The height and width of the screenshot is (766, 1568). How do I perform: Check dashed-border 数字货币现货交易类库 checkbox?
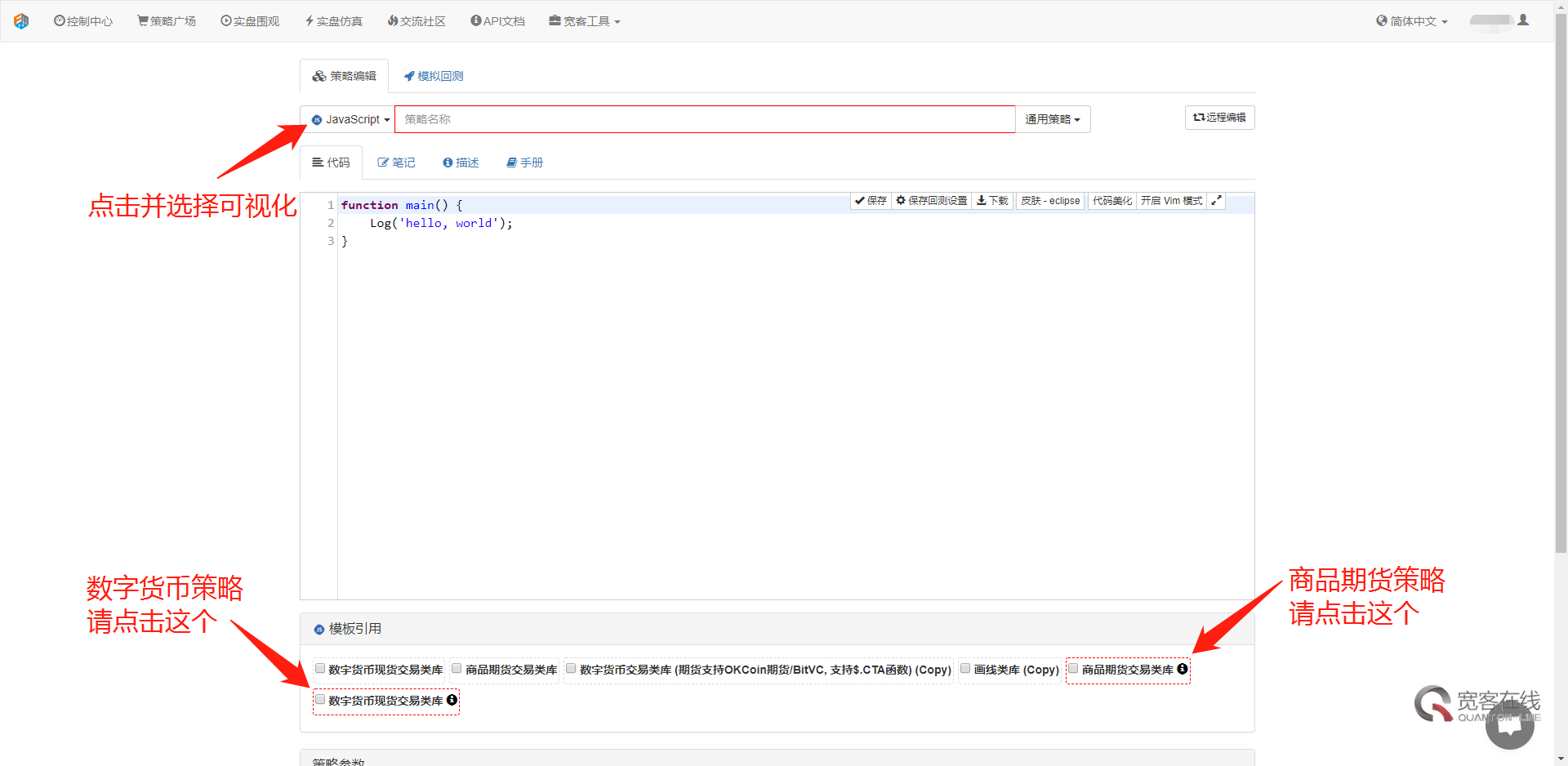320,699
